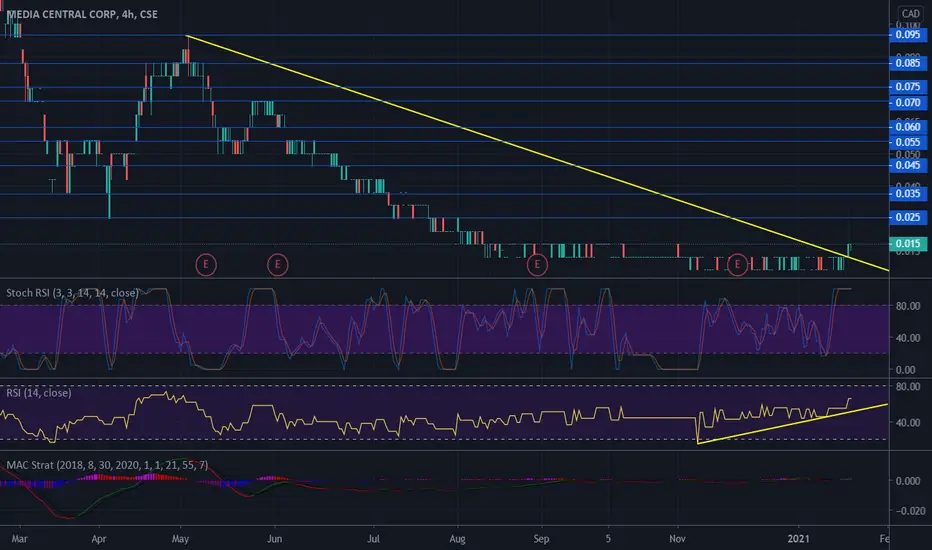Click the 0.060 horizontal line price label
The width and height of the screenshot is (932, 550).
point(908,127)
